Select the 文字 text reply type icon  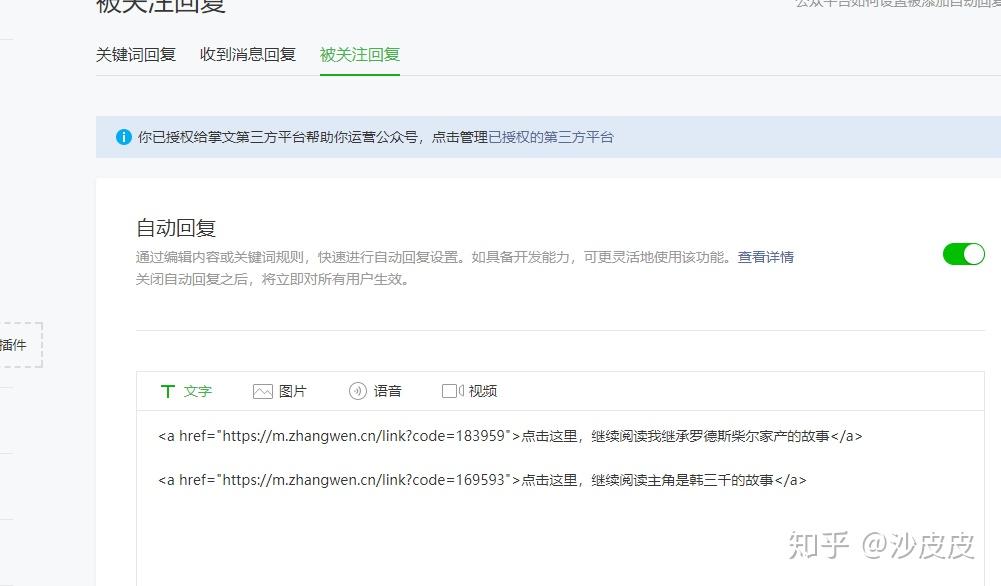click(x=197, y=391)
